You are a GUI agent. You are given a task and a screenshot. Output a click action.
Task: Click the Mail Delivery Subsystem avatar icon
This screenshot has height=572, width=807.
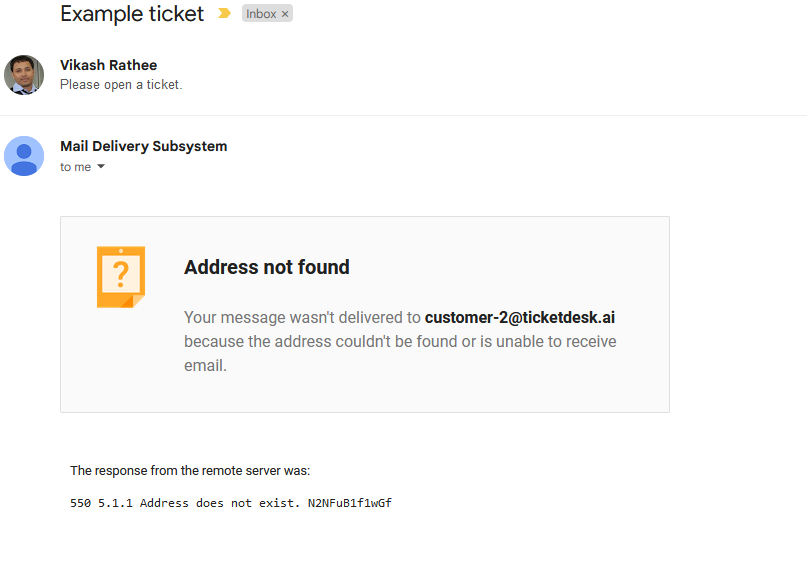tap(24, 156)
